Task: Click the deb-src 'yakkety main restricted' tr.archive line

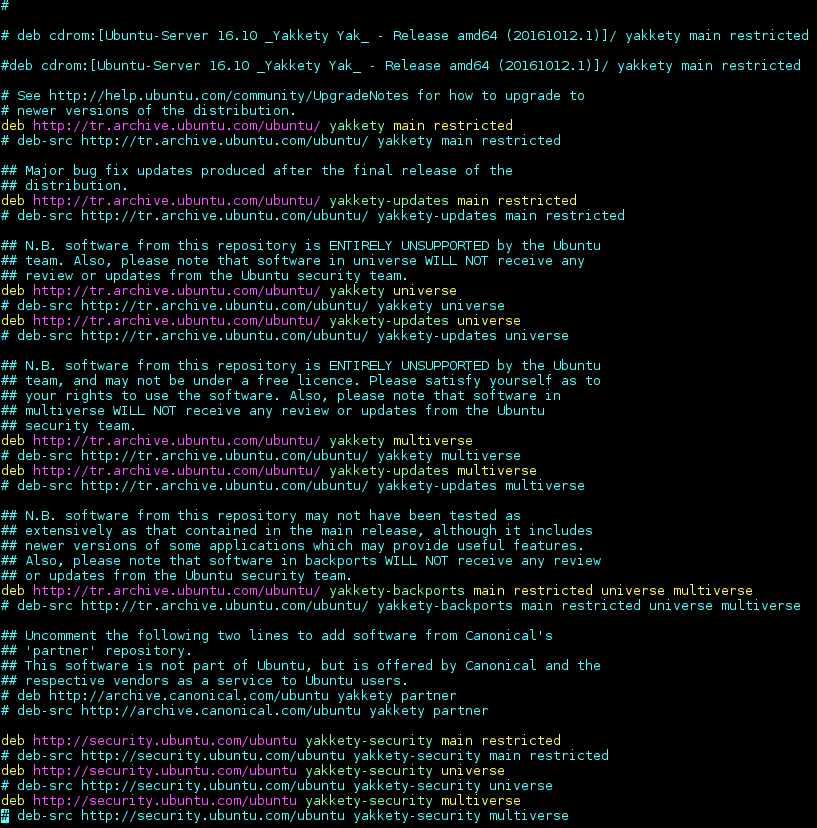Action: (x=281, y=141)
